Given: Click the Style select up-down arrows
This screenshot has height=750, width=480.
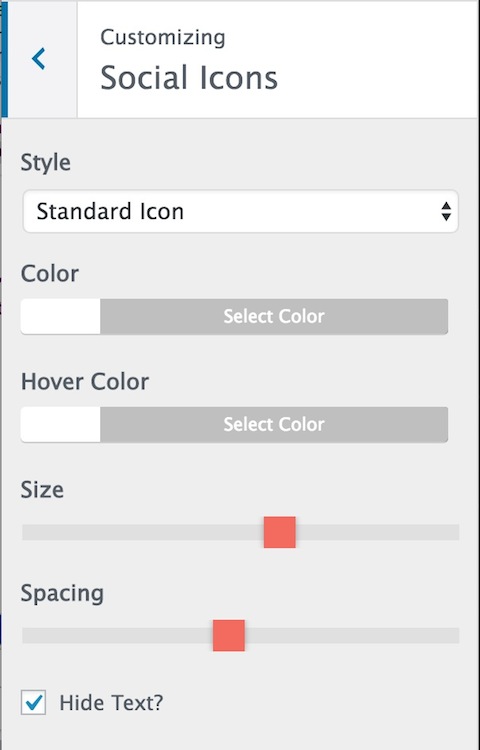Looking at the screenshot, I should click(x=446, y=211).
